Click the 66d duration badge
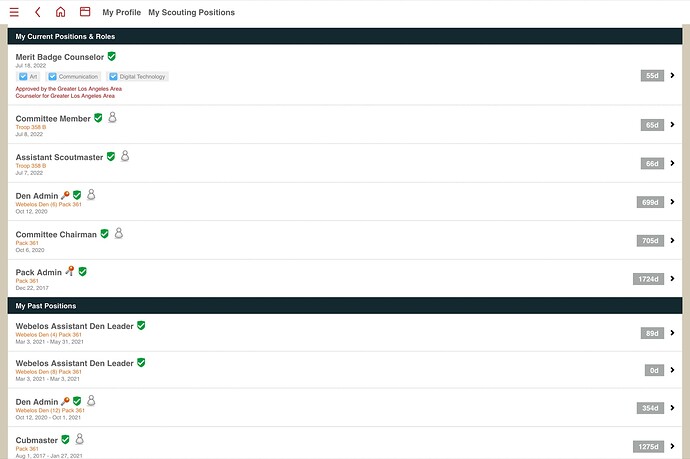This screenshot has width=690, height=459. (x=652, y=164)
